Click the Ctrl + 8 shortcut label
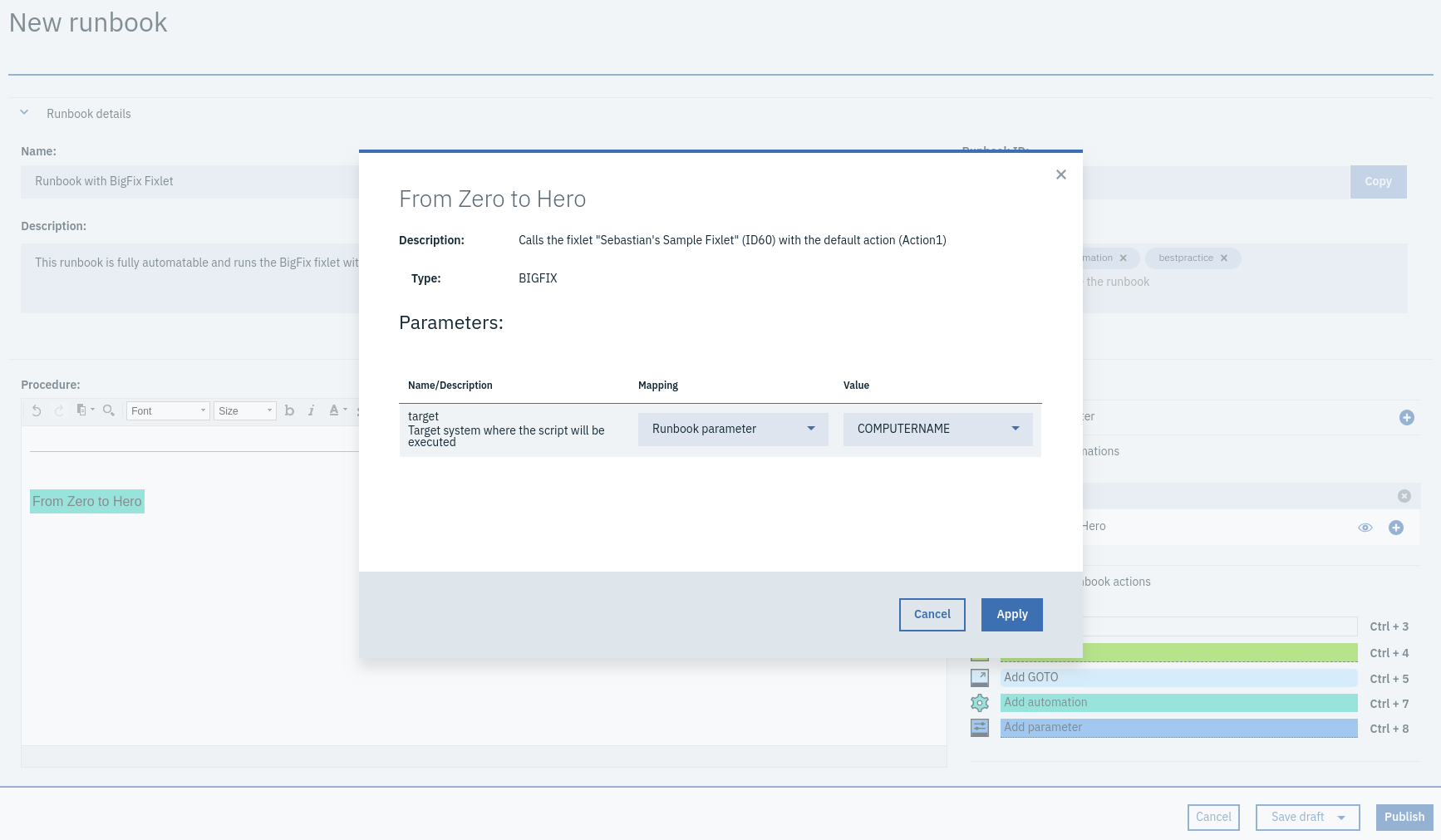This screenshot has width=1441, height=840. [x=1389, y=729]
